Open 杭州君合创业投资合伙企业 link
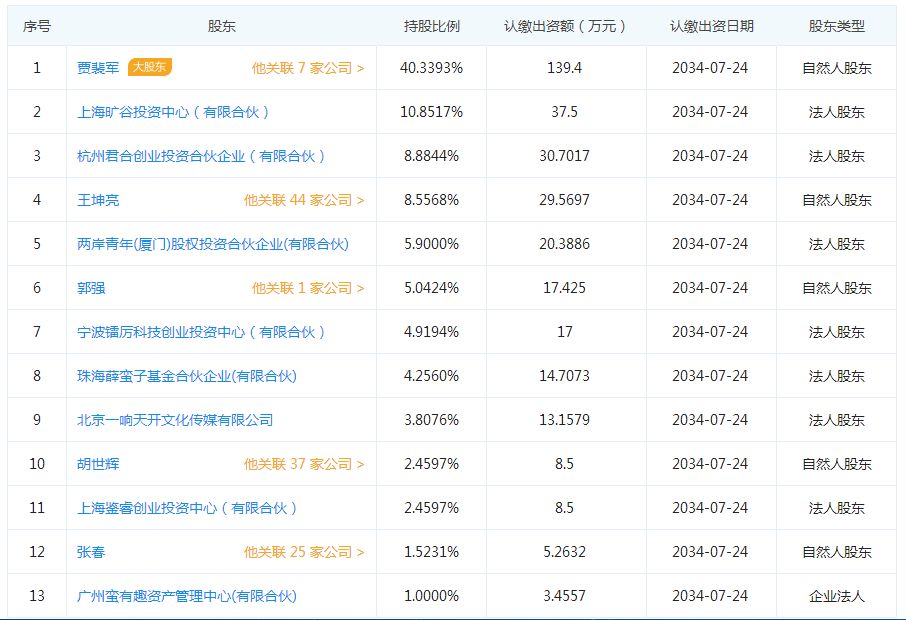The width and height of the screenshot is (906, 620). 201,156
